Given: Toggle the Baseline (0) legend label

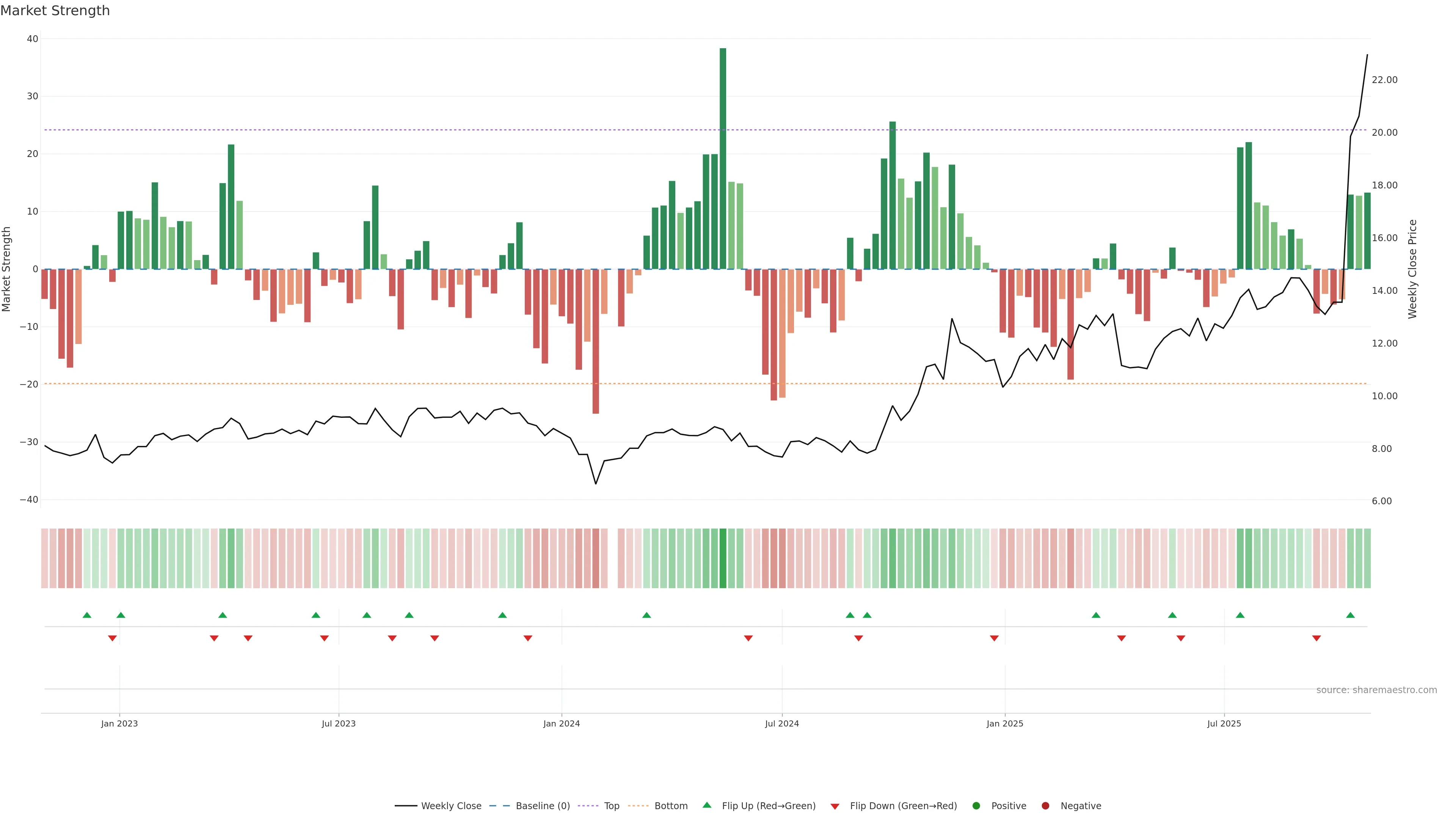Looking at the screenshot, I should (x=543, y=806).
